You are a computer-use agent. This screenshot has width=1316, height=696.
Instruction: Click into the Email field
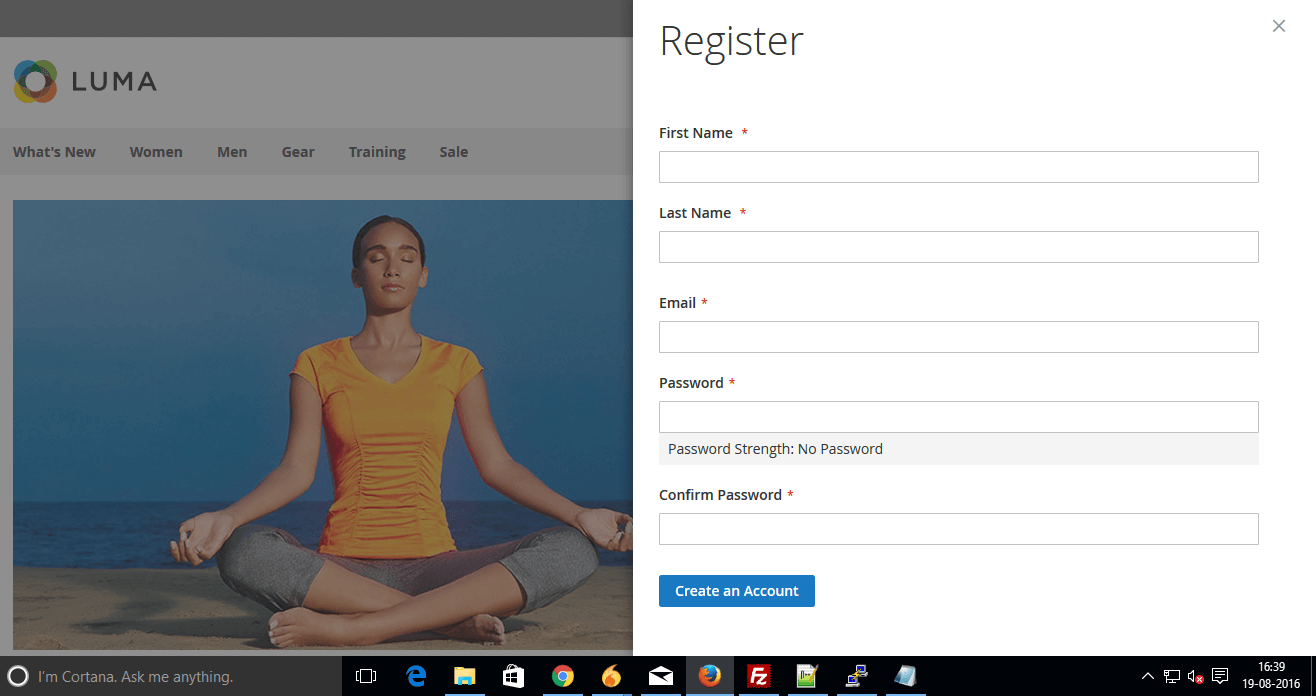(x=958, y=337)
